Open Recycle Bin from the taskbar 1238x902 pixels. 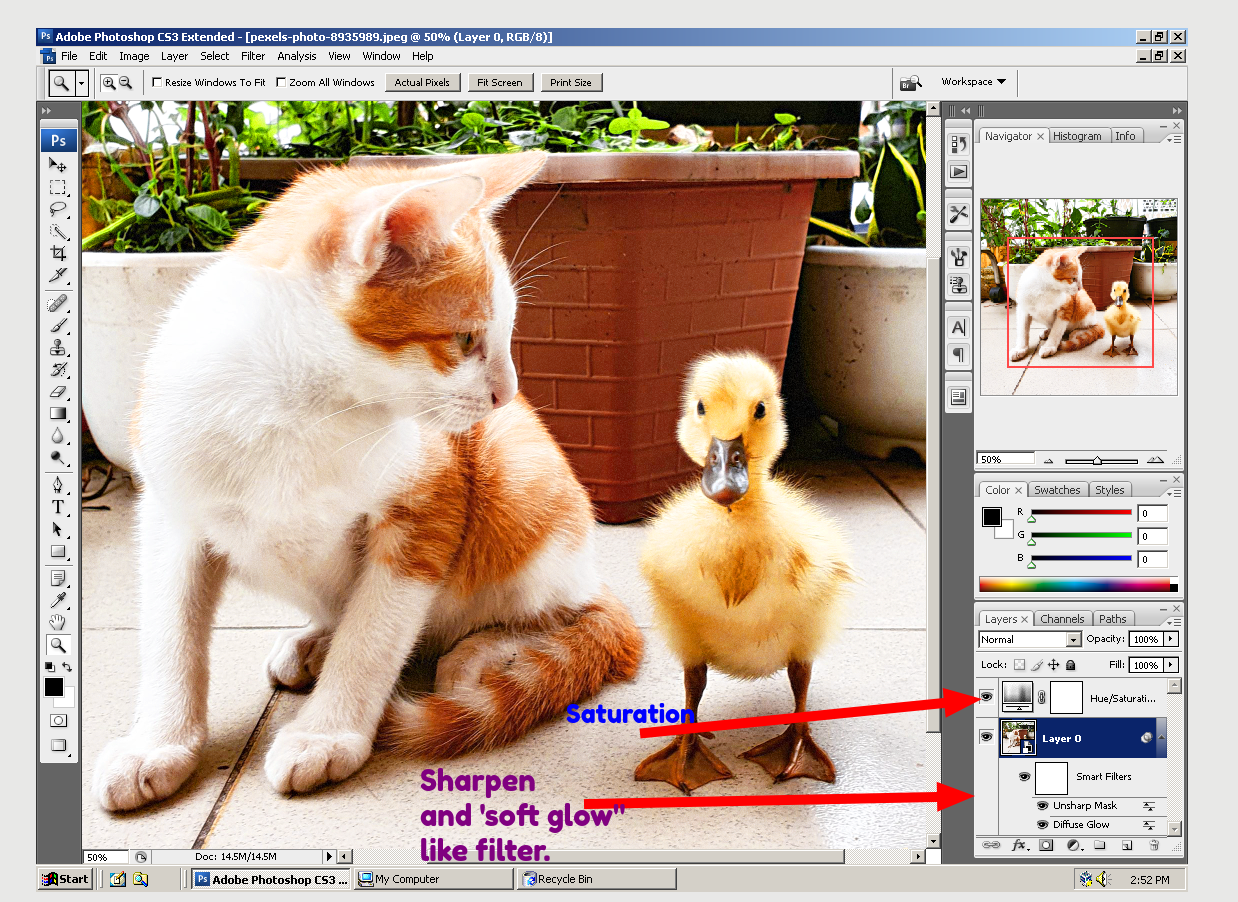click(x=598, y=879)
